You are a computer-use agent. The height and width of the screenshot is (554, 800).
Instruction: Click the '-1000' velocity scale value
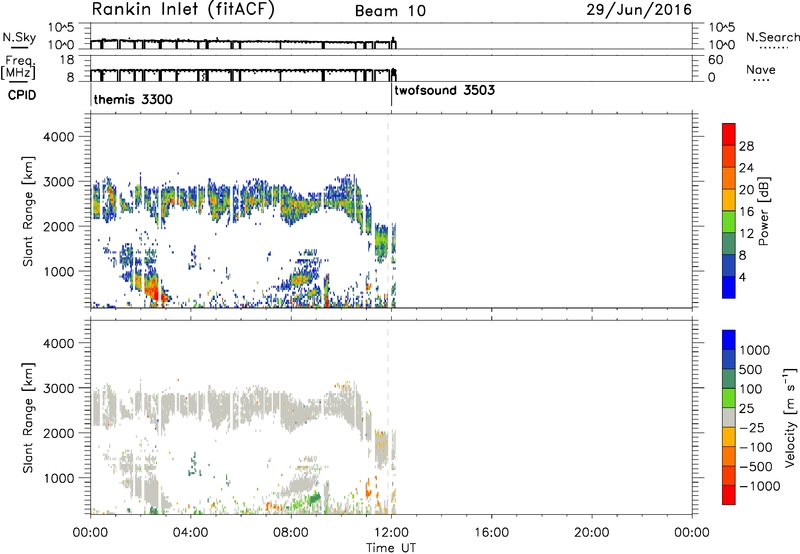click(x=759, y=486)
